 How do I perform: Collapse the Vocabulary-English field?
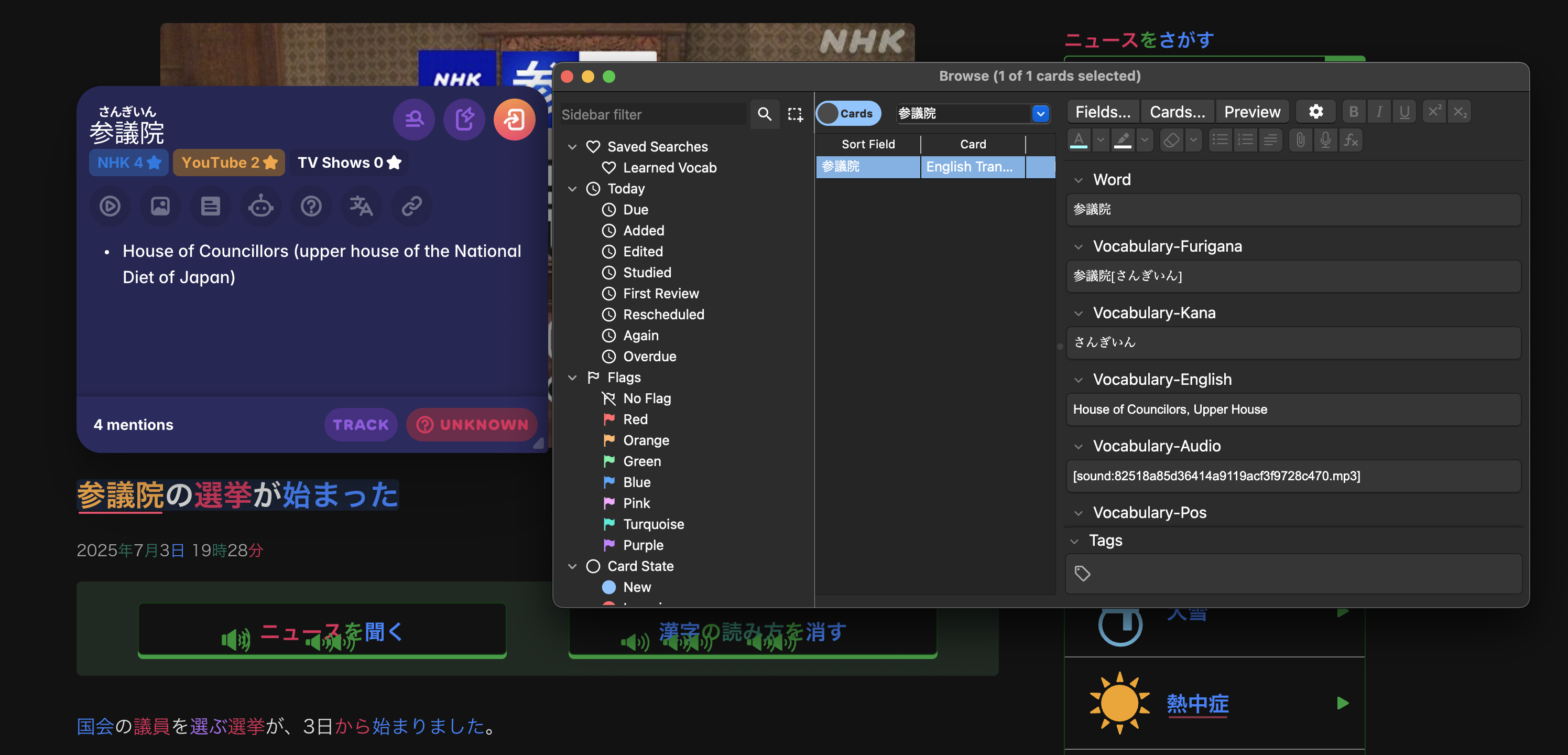click(1079, 380)
